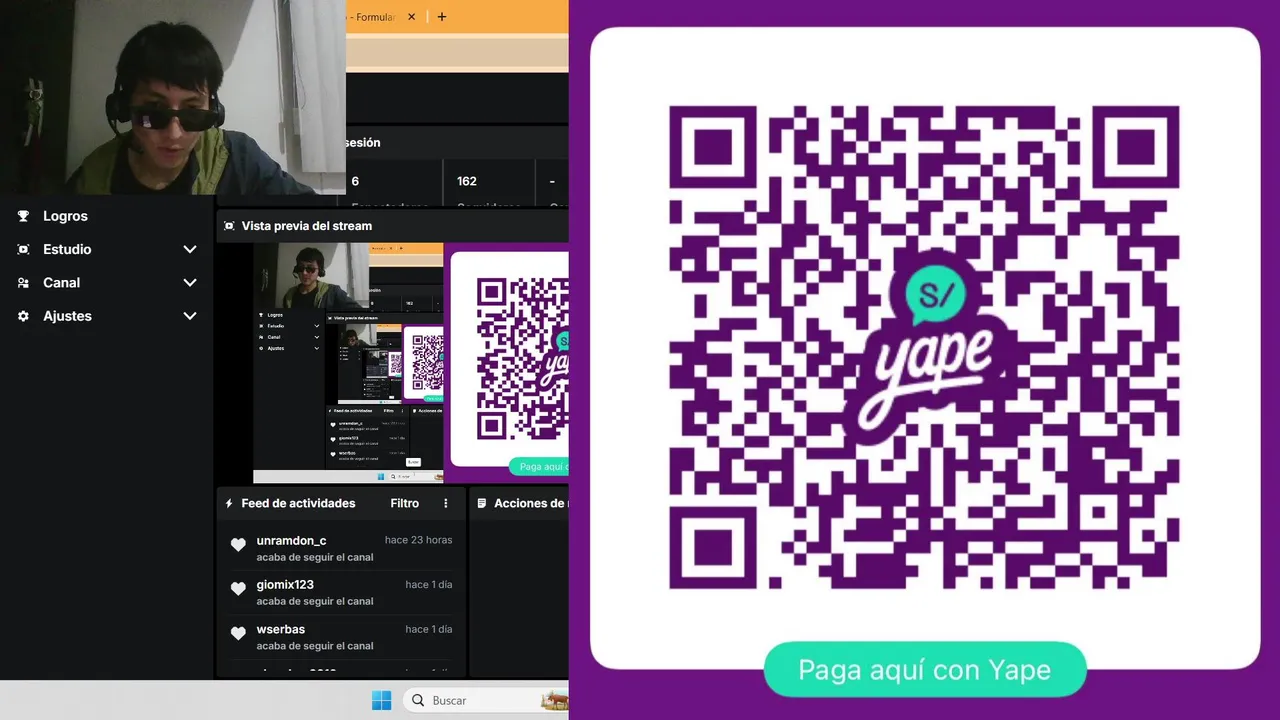Click the 'hace 23 horas' timestamp
The width and height of the screenshot is (1280, 720).
[418, 540]
